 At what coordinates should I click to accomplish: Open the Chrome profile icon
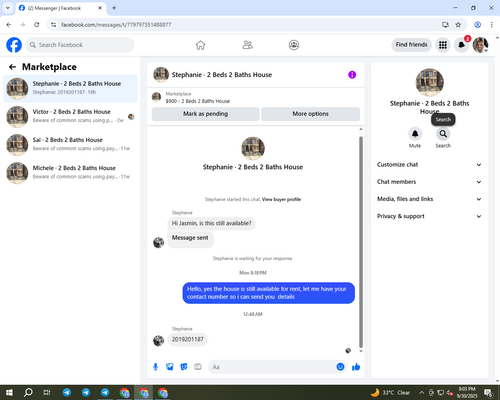(x=477, y=25)
